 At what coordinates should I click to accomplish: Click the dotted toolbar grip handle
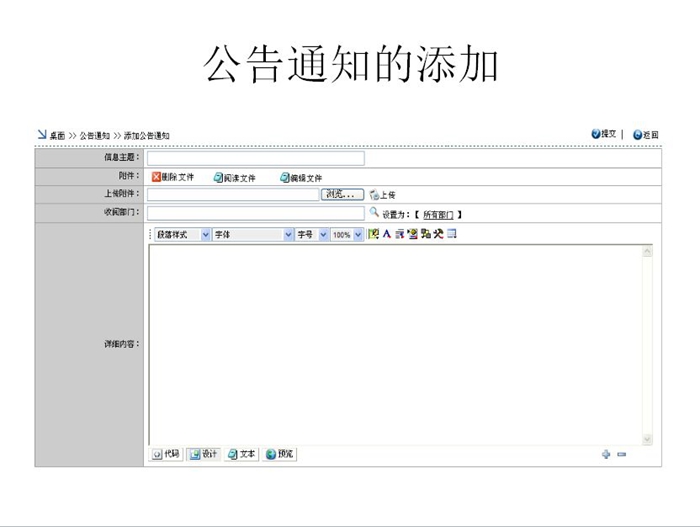150,234
